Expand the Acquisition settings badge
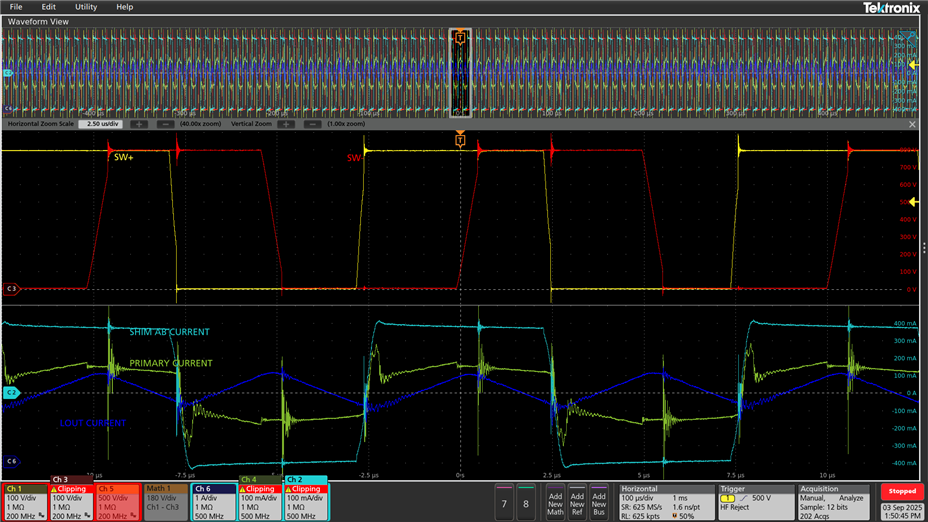The height and width of the screenshot is (522, 928). 833,502
